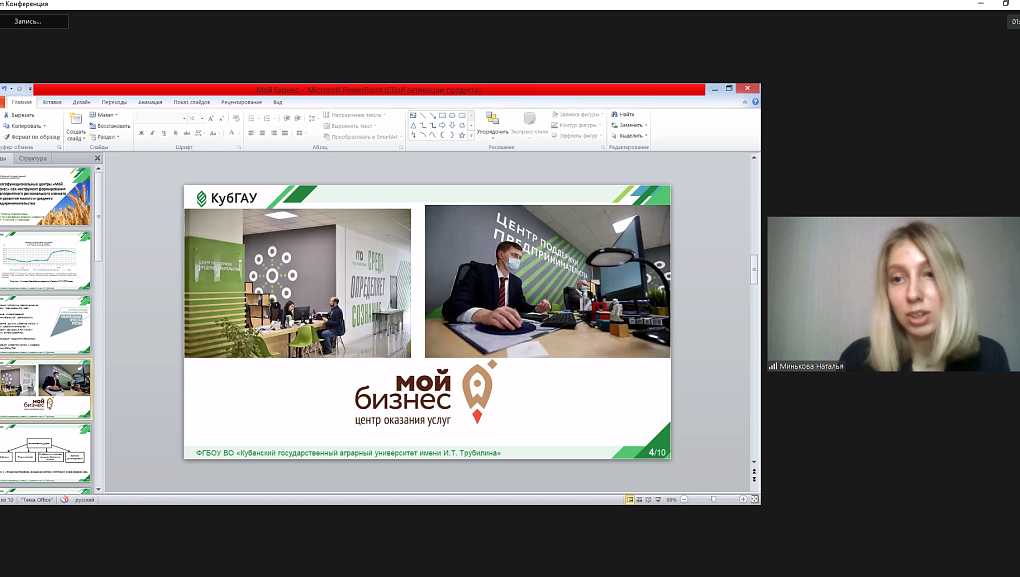Select the arrow line shape
Viewport: 1020px width, 577px height.
point(433,116)
